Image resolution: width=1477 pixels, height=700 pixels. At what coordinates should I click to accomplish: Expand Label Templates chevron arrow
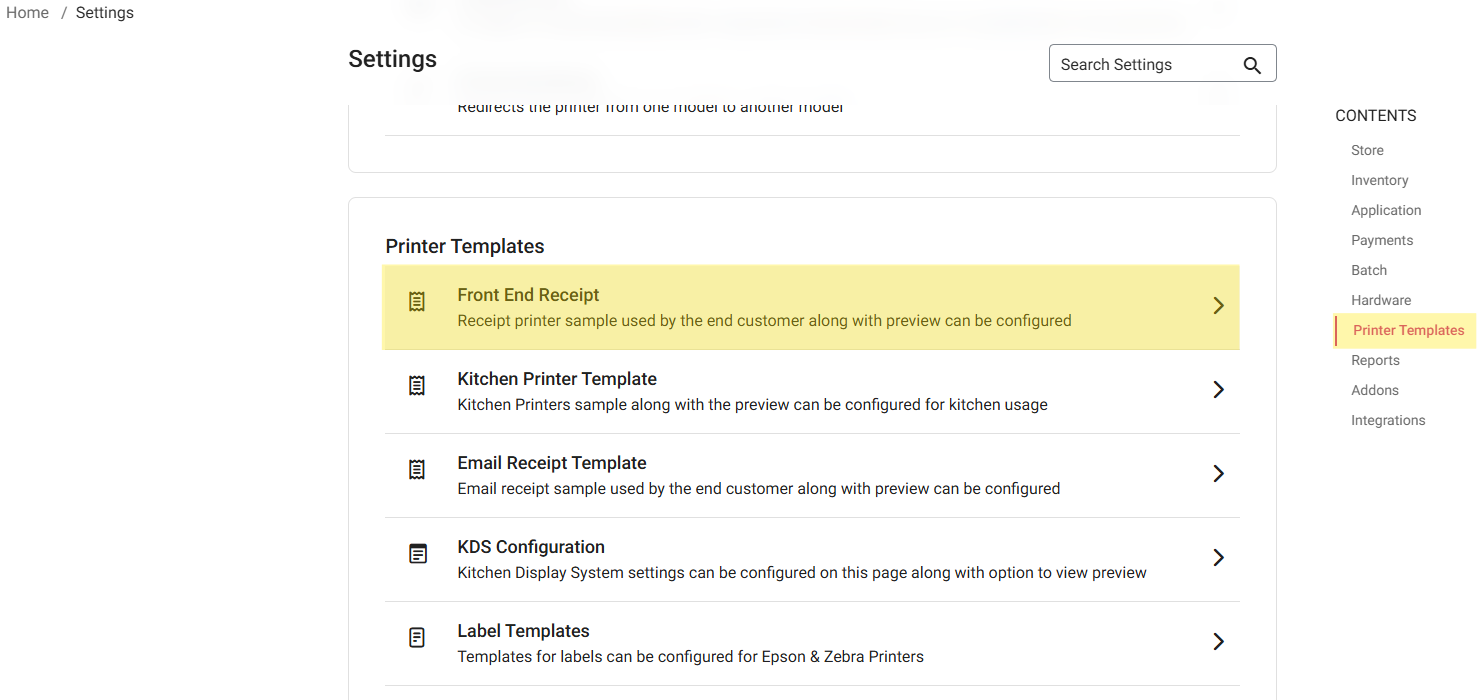tap(1218, 642)
